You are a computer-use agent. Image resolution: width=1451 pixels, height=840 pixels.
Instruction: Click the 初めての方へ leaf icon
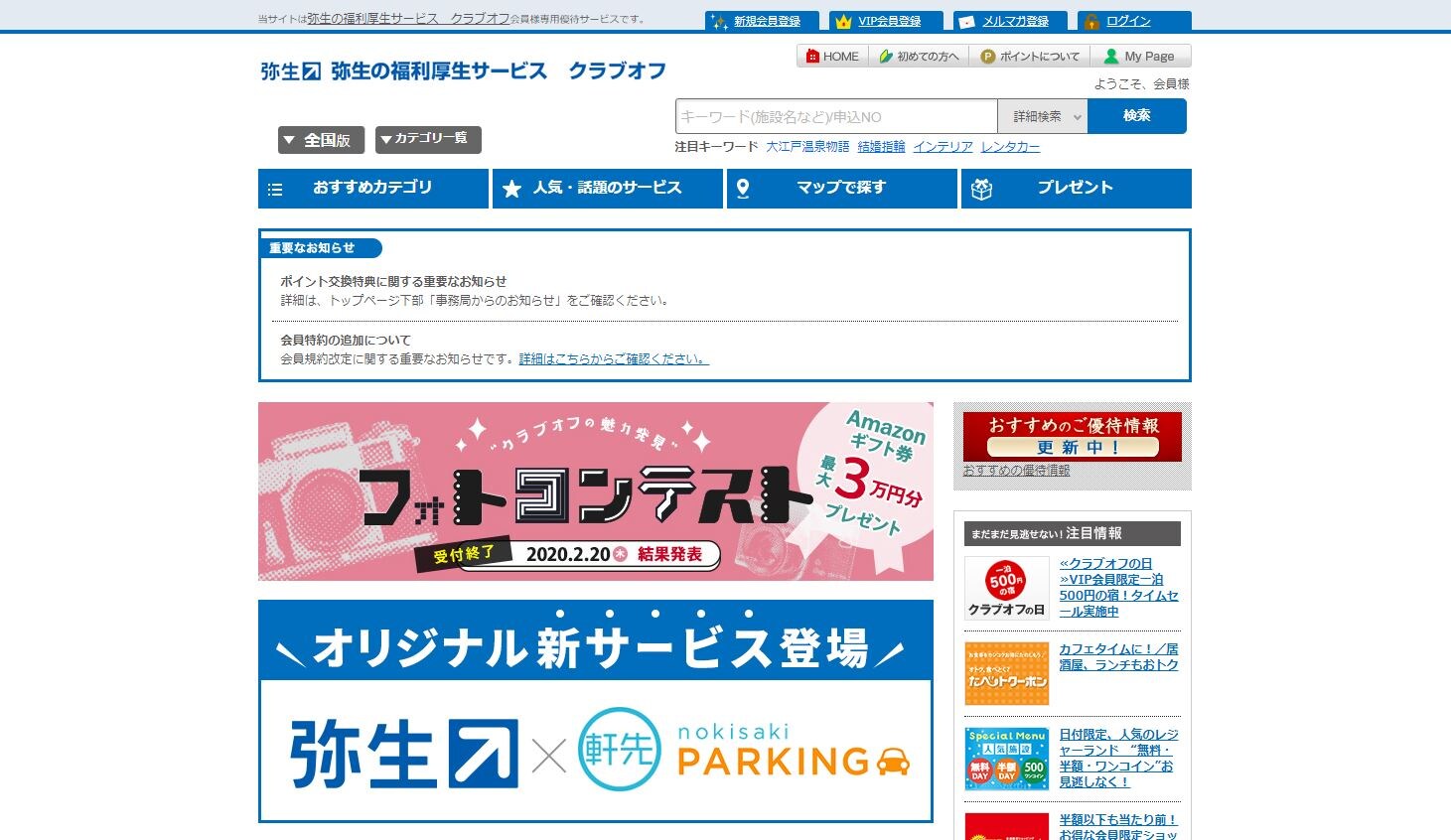click(x=886, y=57)
